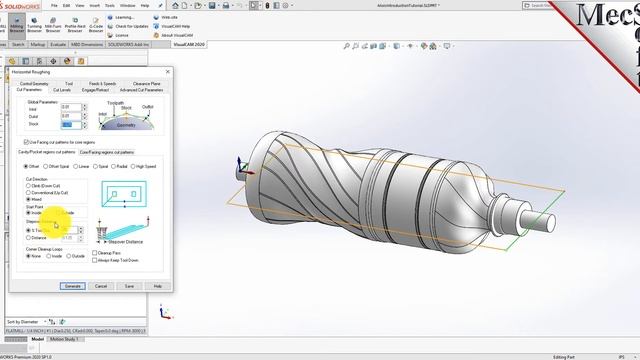The height and width of the screenshot is (360, 640).
Task: Click the Select cursor tool
Action: [x=254, y=6]
